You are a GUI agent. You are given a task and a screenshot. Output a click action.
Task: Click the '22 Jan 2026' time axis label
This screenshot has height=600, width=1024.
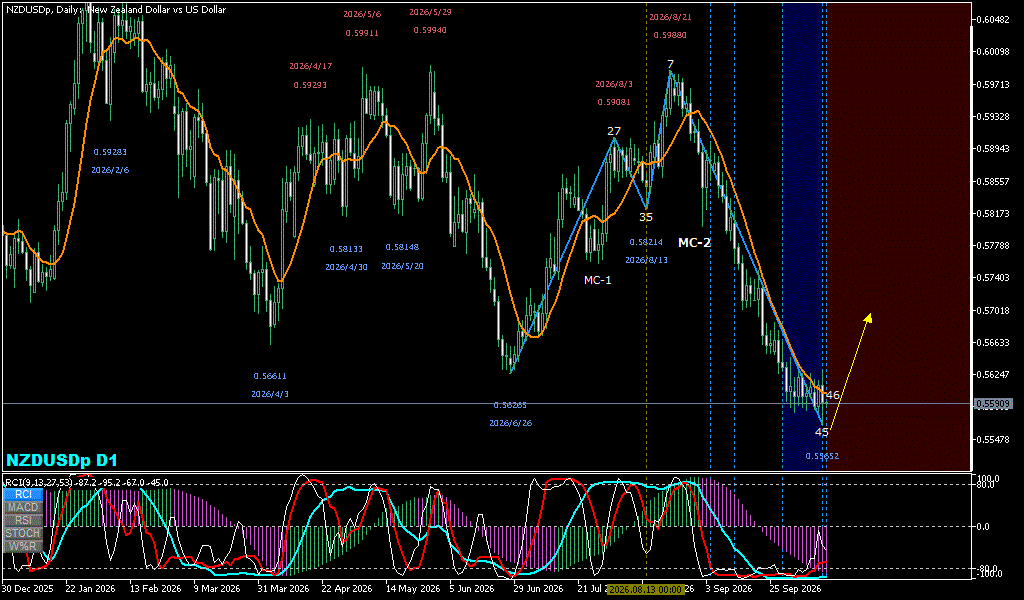(x=91, y=588)
